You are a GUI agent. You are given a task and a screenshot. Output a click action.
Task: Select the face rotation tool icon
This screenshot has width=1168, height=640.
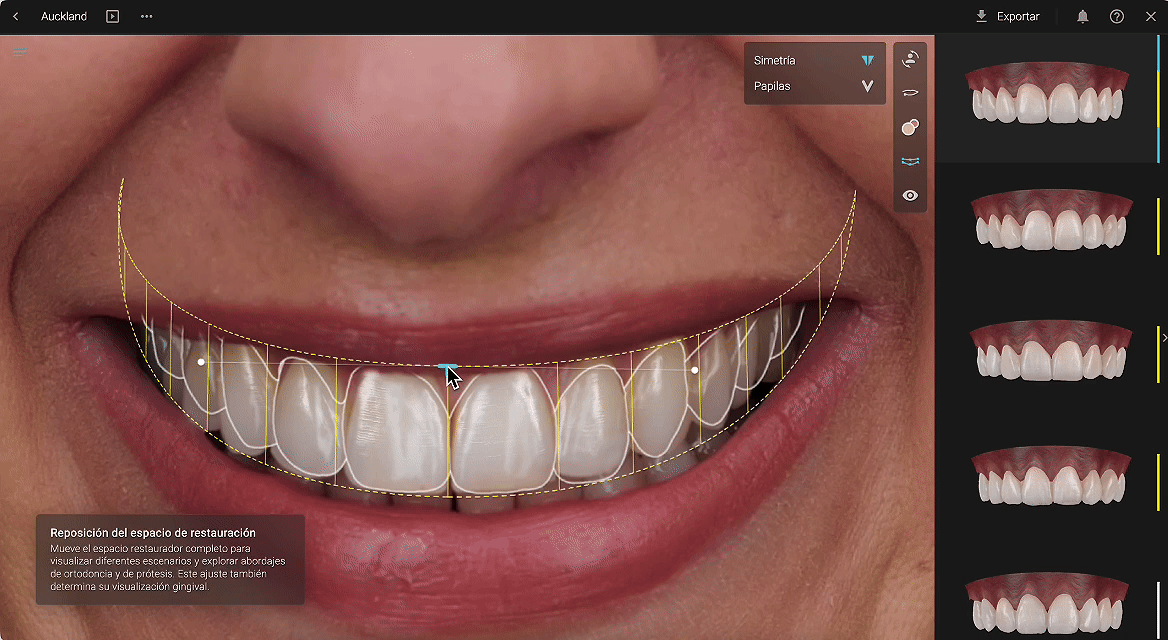[910, 59]
